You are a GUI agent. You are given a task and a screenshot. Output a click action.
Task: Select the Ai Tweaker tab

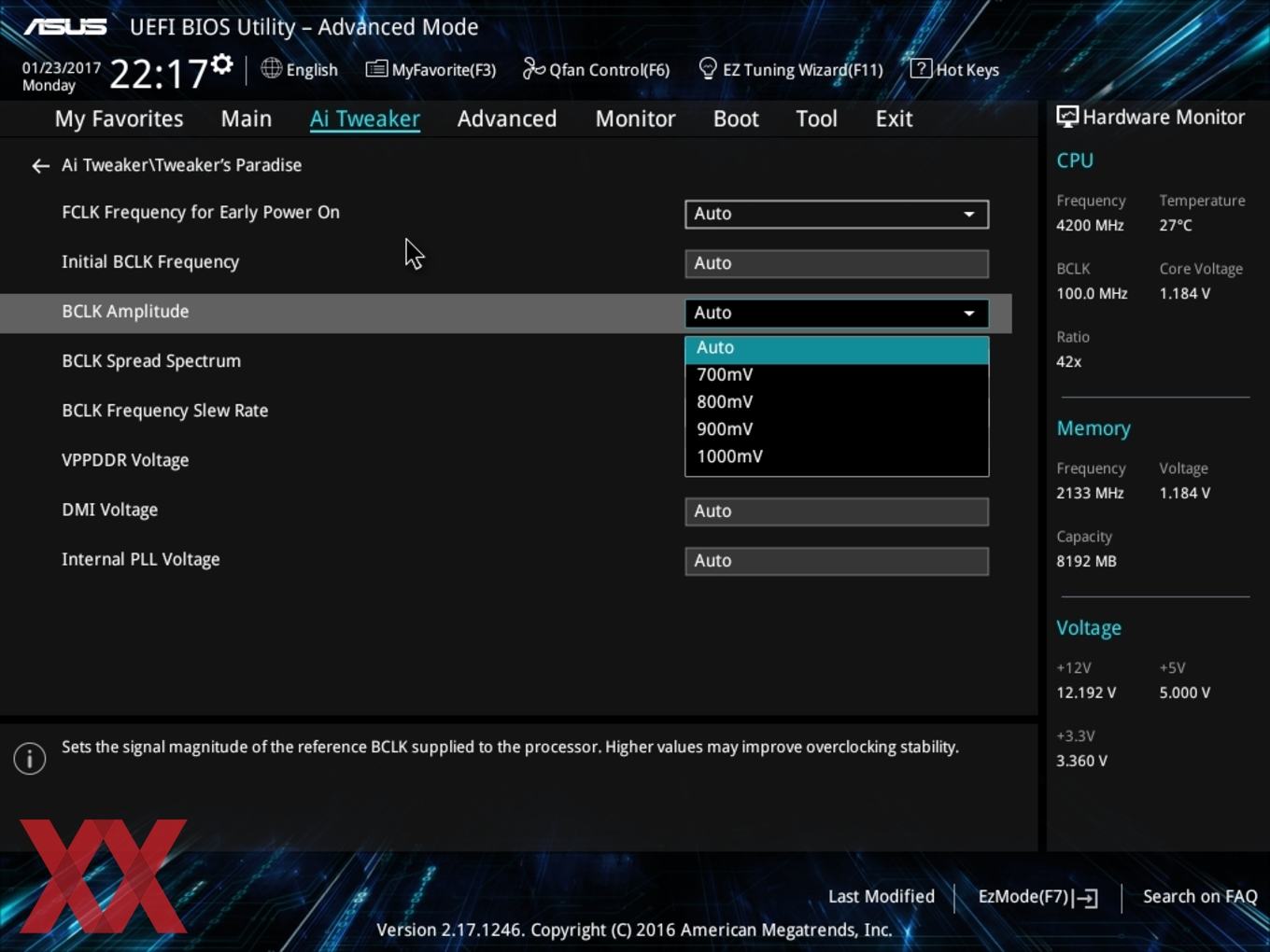pos(365,119)
